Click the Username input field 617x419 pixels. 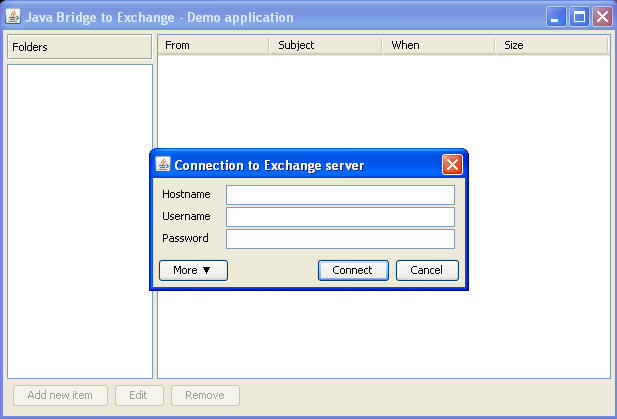click(x=340, y=217)
